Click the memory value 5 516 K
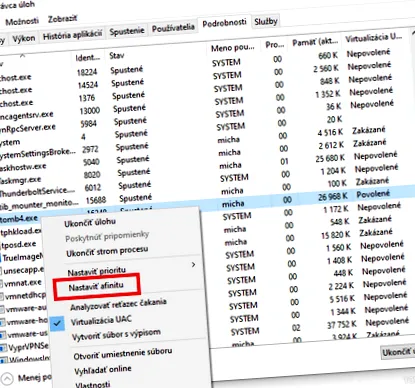Viewport: 415px width, 388px height. point(342,299)
